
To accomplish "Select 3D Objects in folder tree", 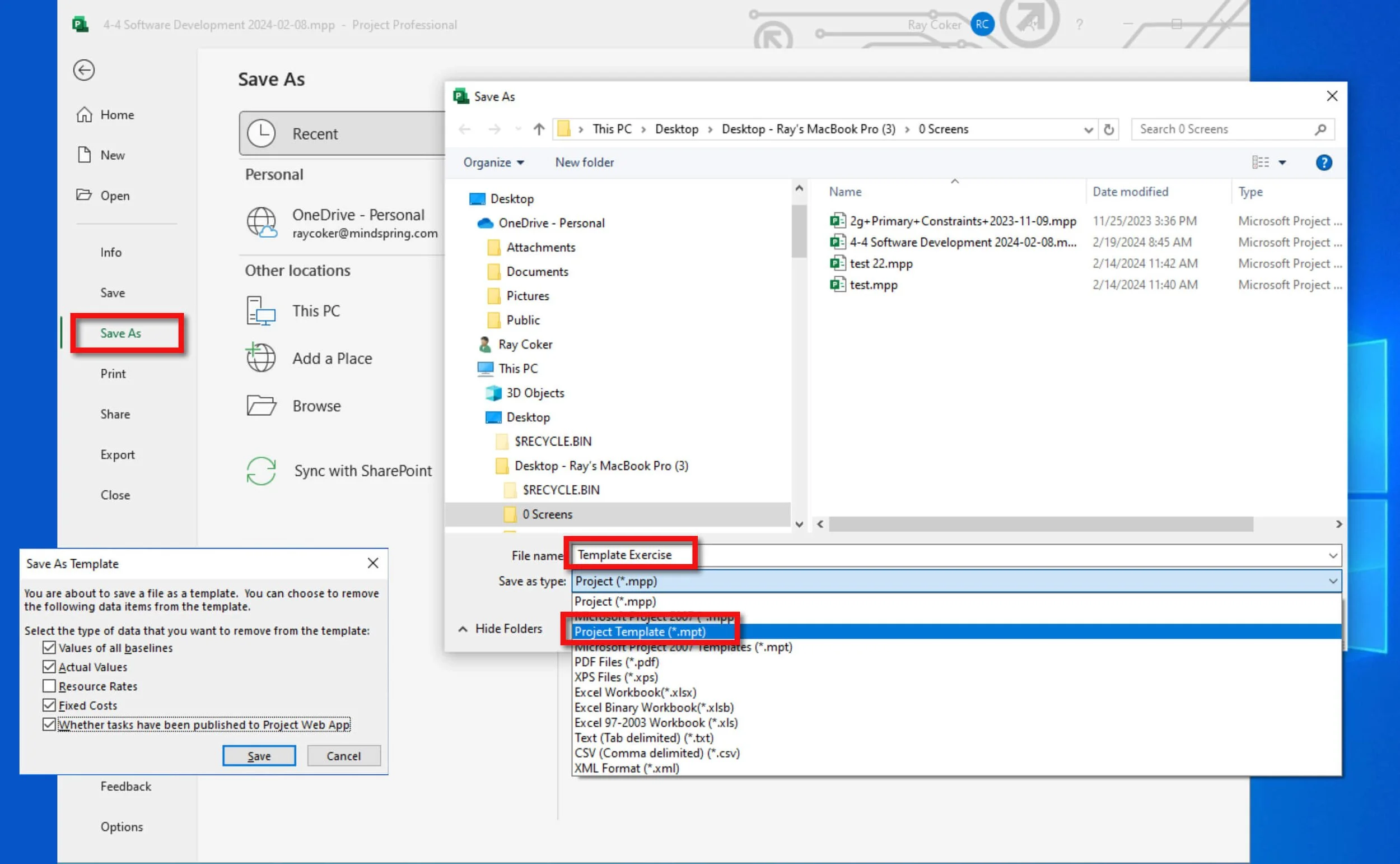I will coord(525,393).
